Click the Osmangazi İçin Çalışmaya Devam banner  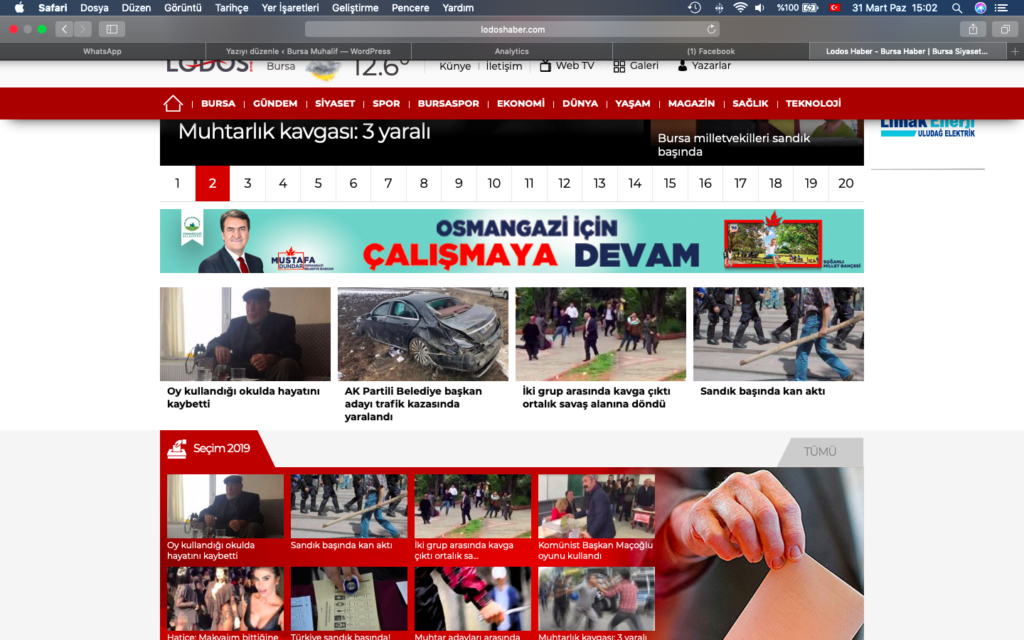pyautogui.click(x=511, y=241)
